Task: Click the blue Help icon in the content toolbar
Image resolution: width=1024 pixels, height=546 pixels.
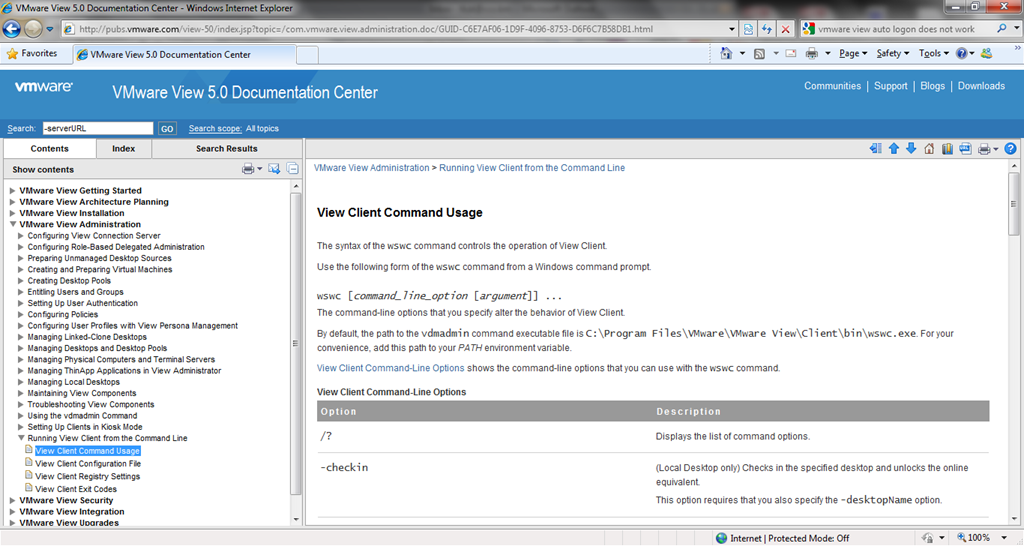Action: [1010, 149]
